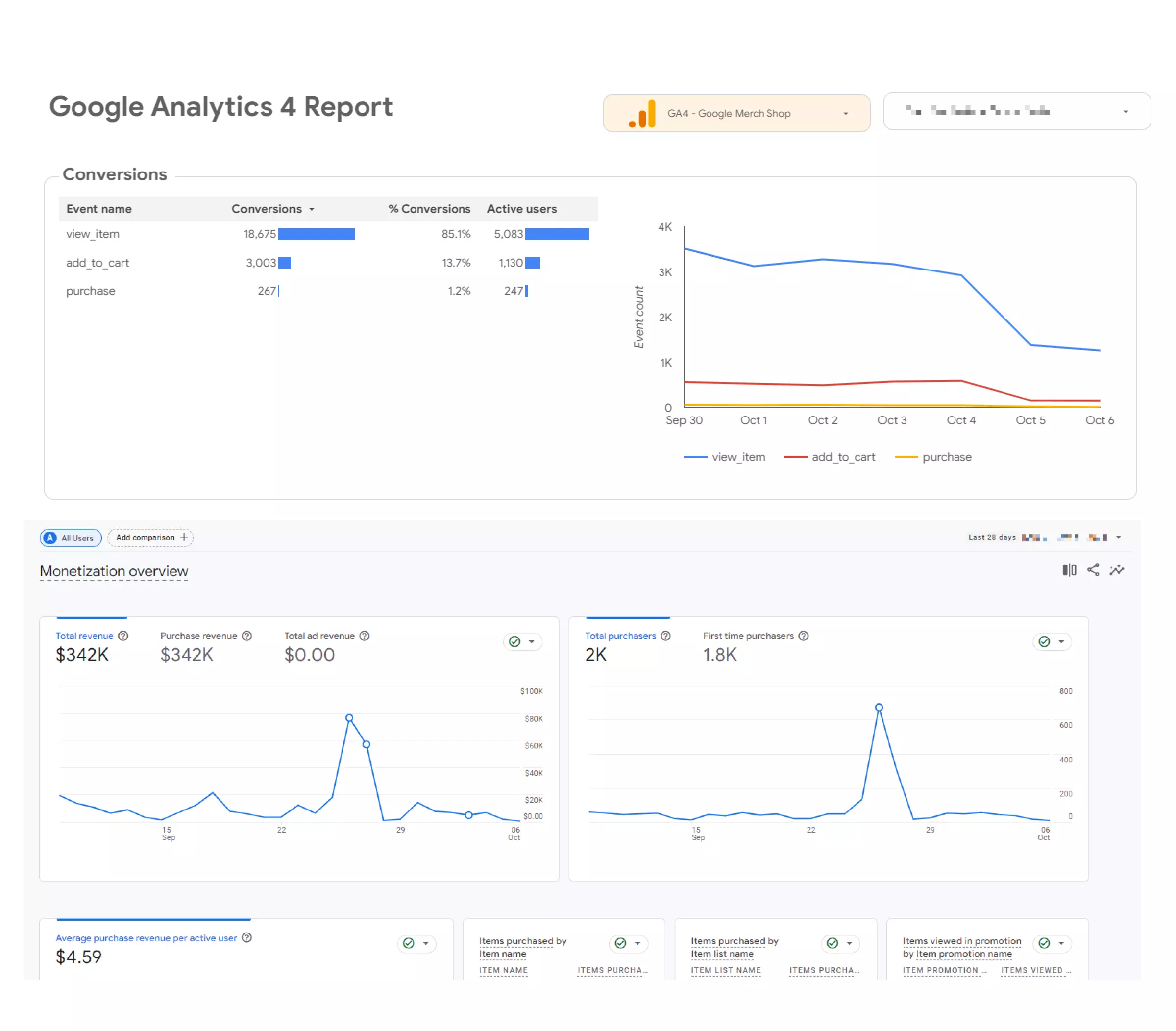Click help icon next to Total revenue
Image resolution: width=1176 pixels, height=1031 pixels.
pyautogui.click(x=123, y=635)
